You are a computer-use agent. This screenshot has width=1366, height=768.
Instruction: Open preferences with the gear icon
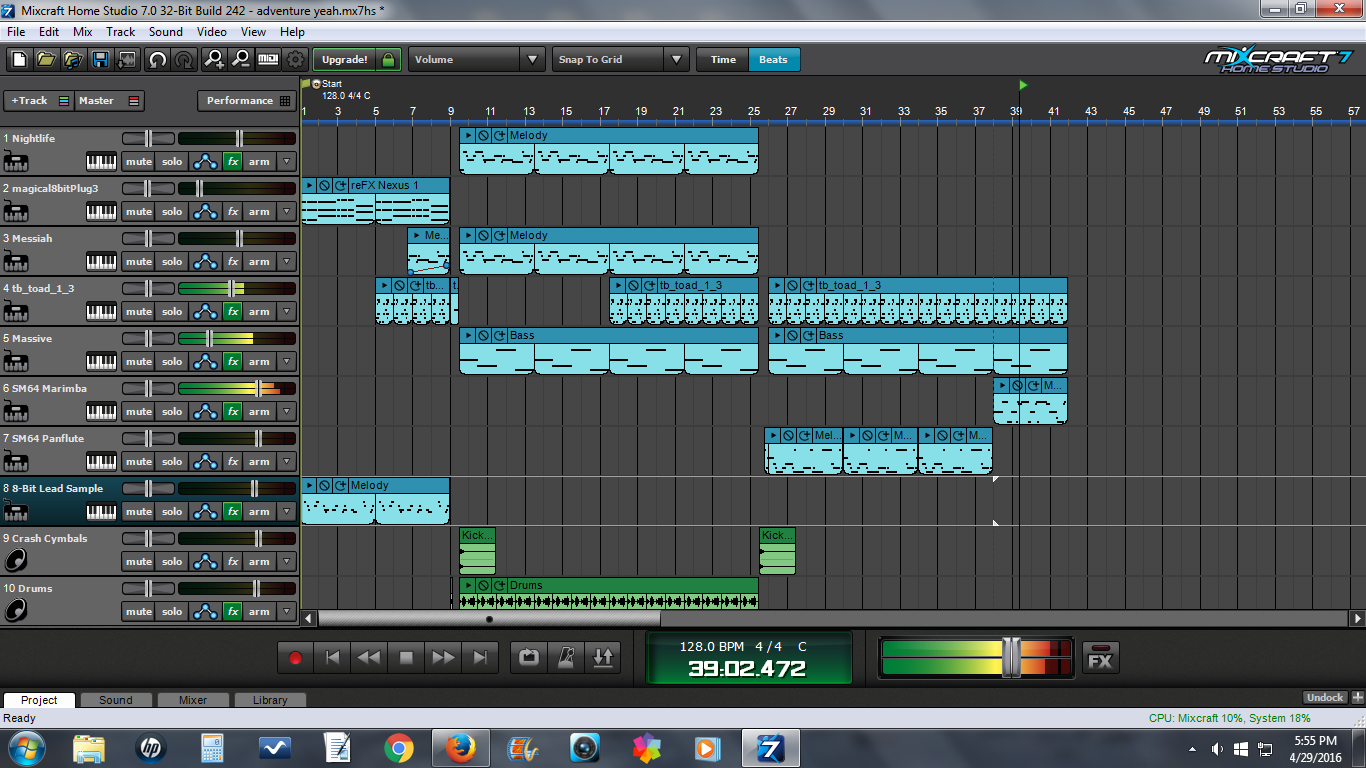(x=295, y=60)
